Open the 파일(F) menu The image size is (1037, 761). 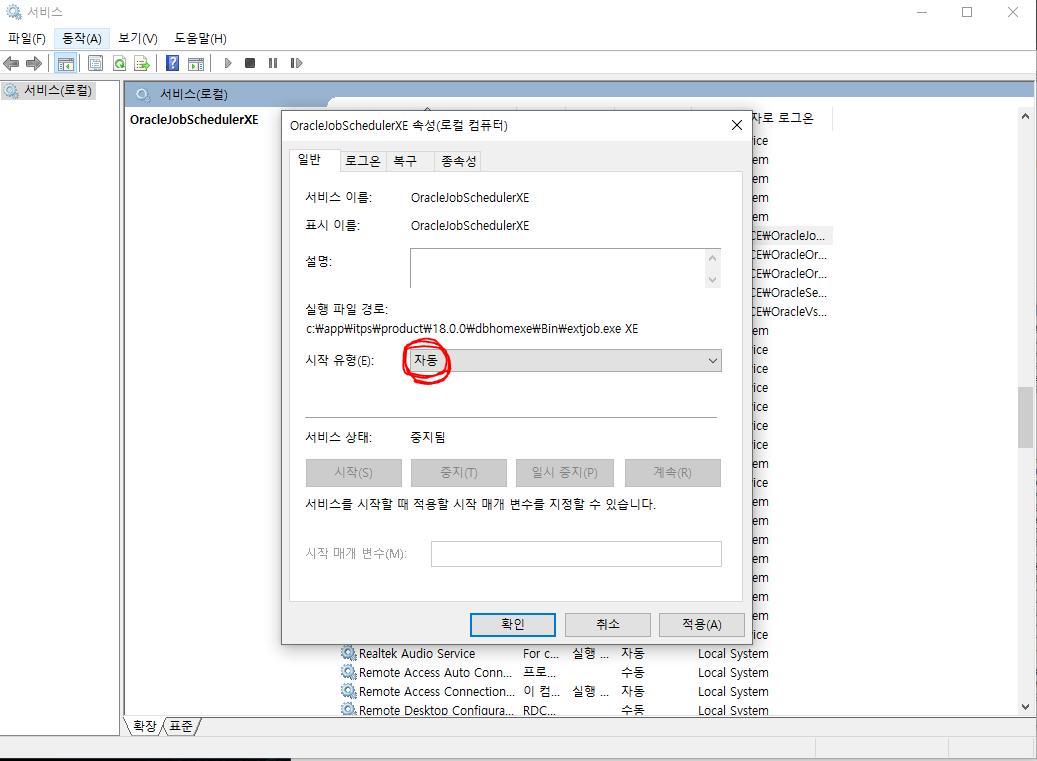coord(26,38)
